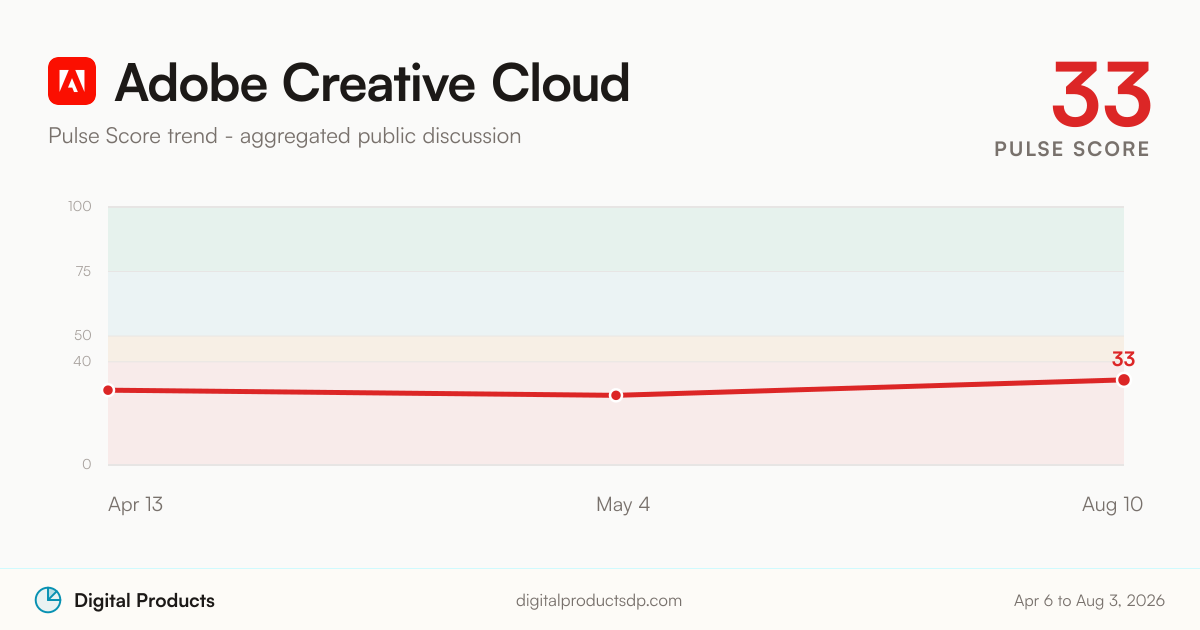Click the blue 50-75 score band

(616, 303)
